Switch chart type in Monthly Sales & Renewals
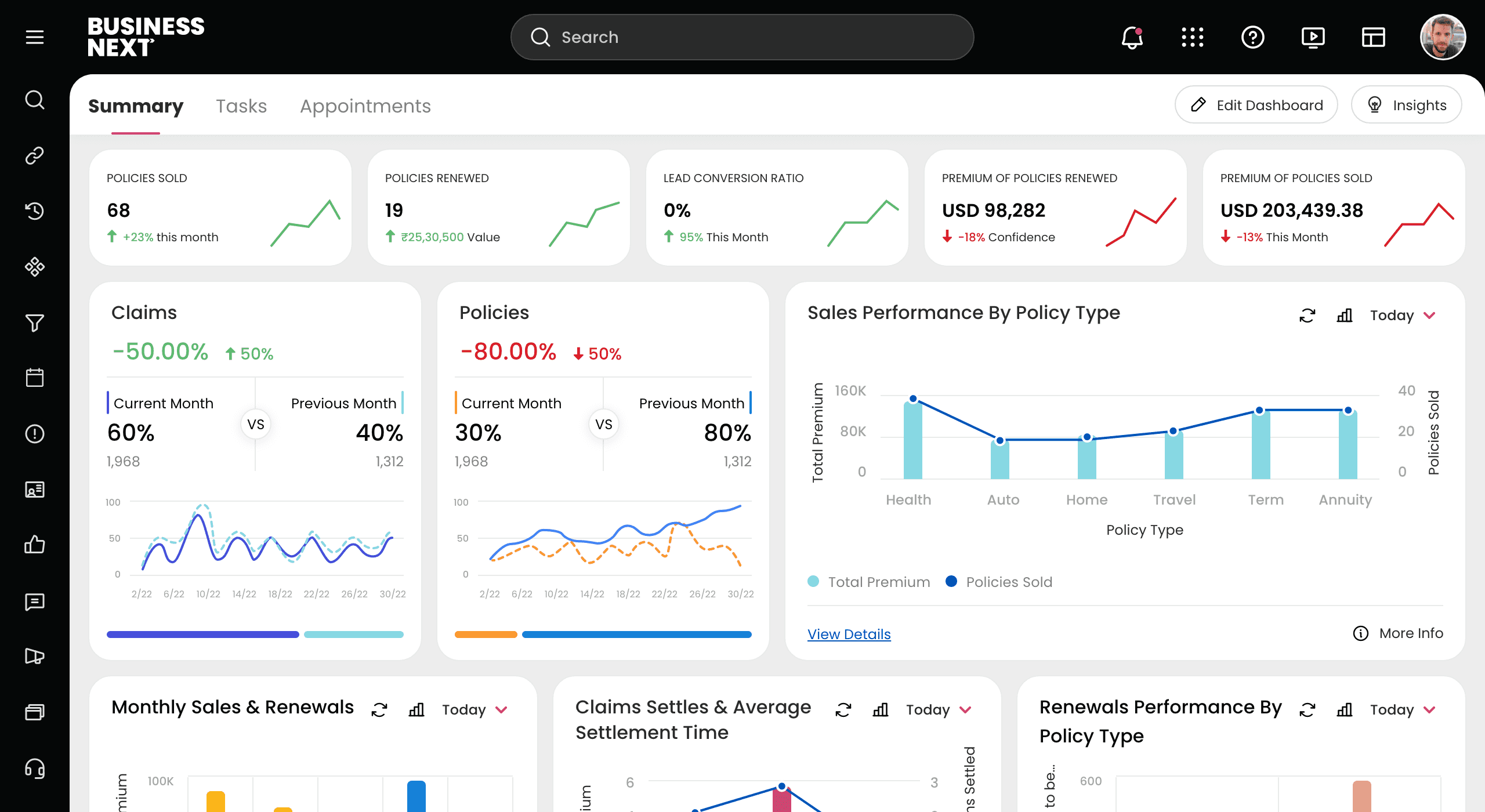1485x812 pixels. pos(416,710)
